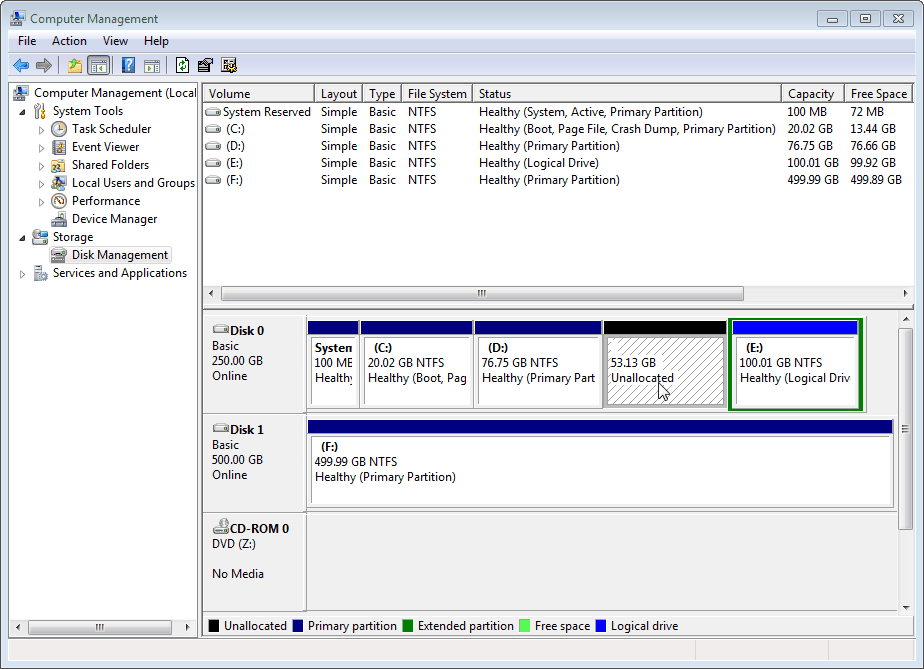Click the Storage icon in the tree
The width and height of the screenshot is (924, 669).
pyautogui.click(x=40, y=237)
